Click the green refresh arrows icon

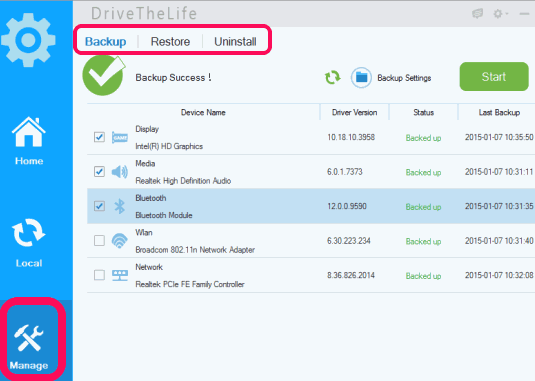click(332, 77)
